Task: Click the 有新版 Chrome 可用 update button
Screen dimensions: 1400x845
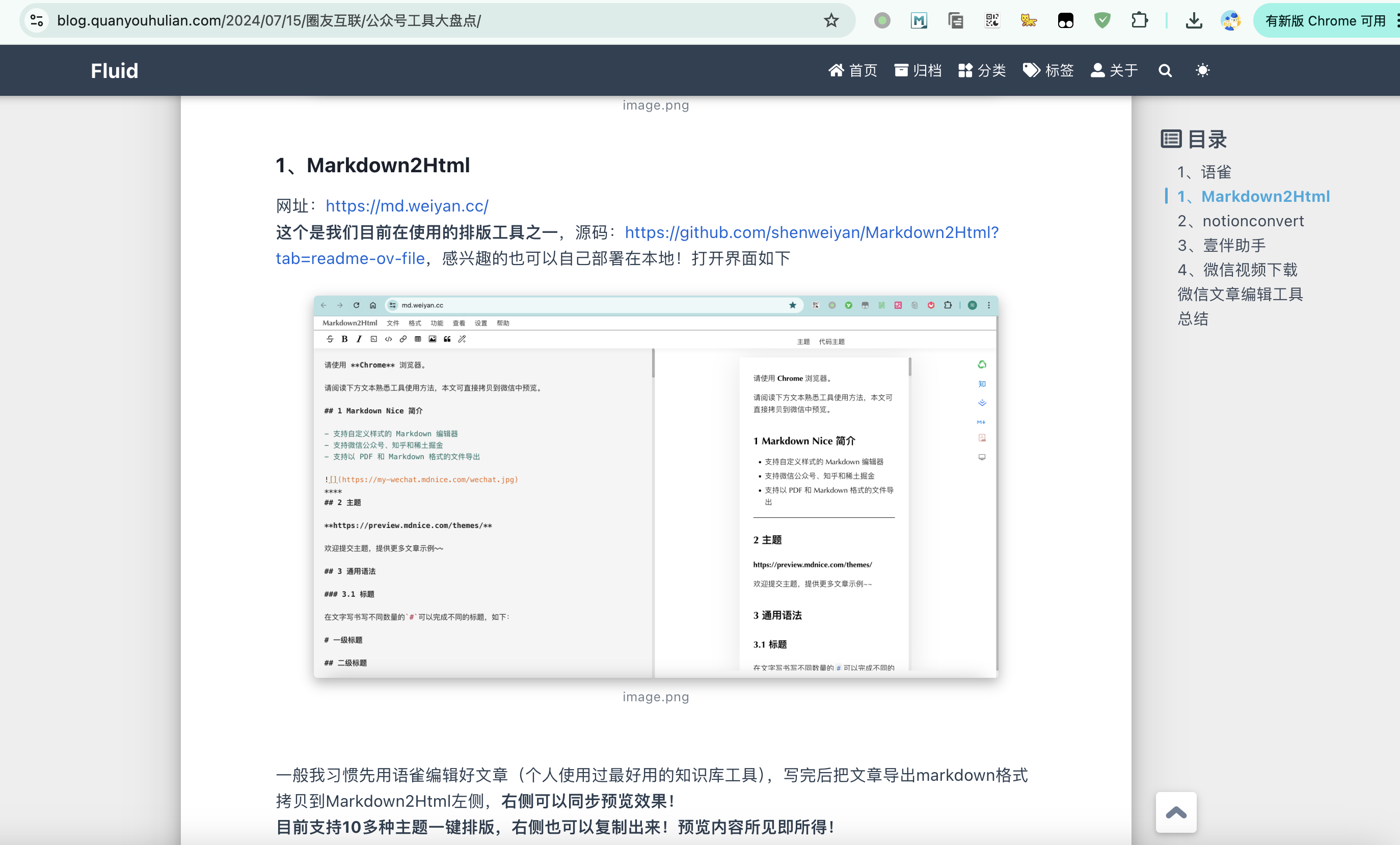Action: 1325,21
